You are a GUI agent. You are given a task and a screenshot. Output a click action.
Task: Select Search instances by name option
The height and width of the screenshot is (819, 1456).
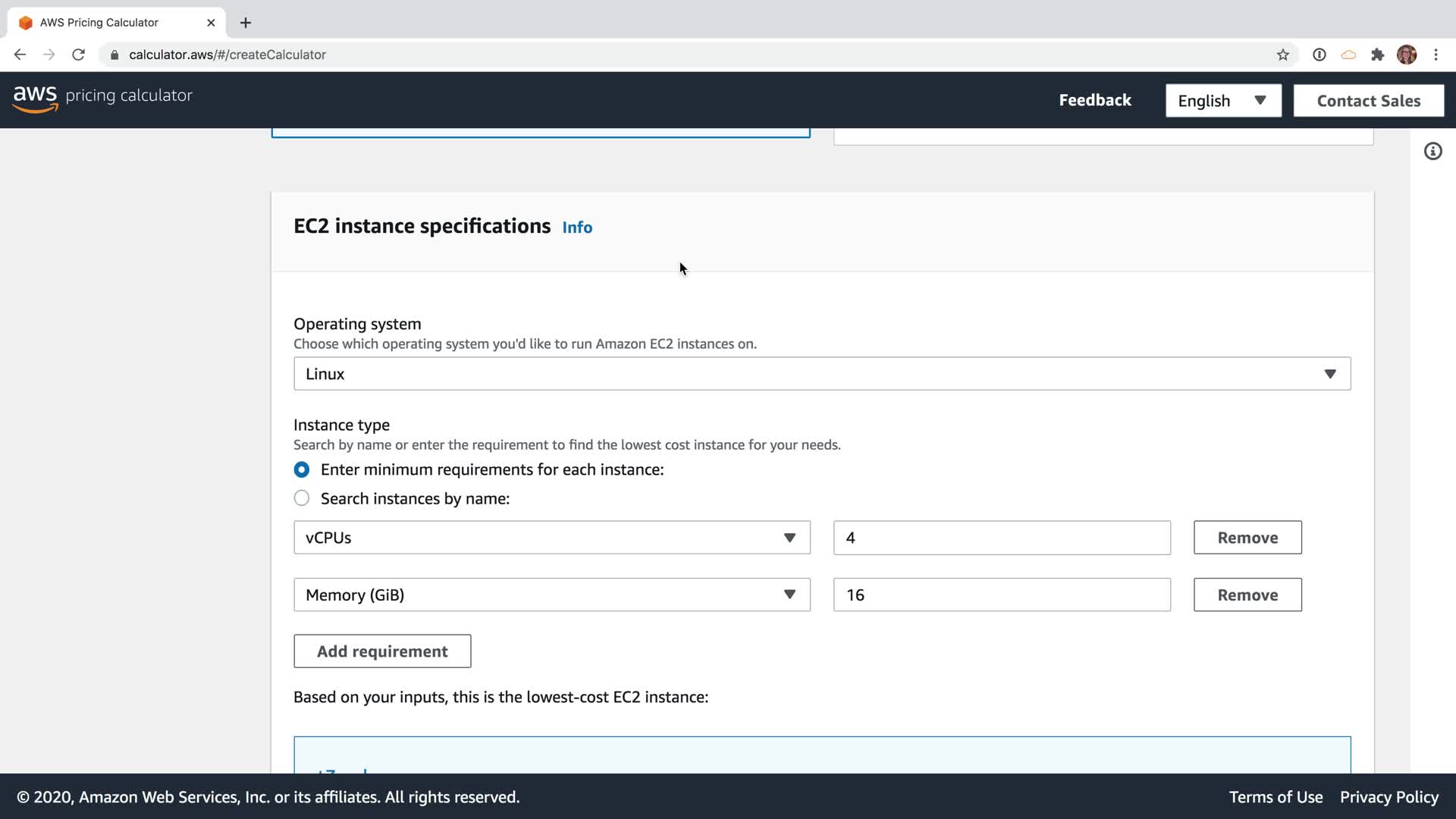pyautogui.click(x=301, y=498)
